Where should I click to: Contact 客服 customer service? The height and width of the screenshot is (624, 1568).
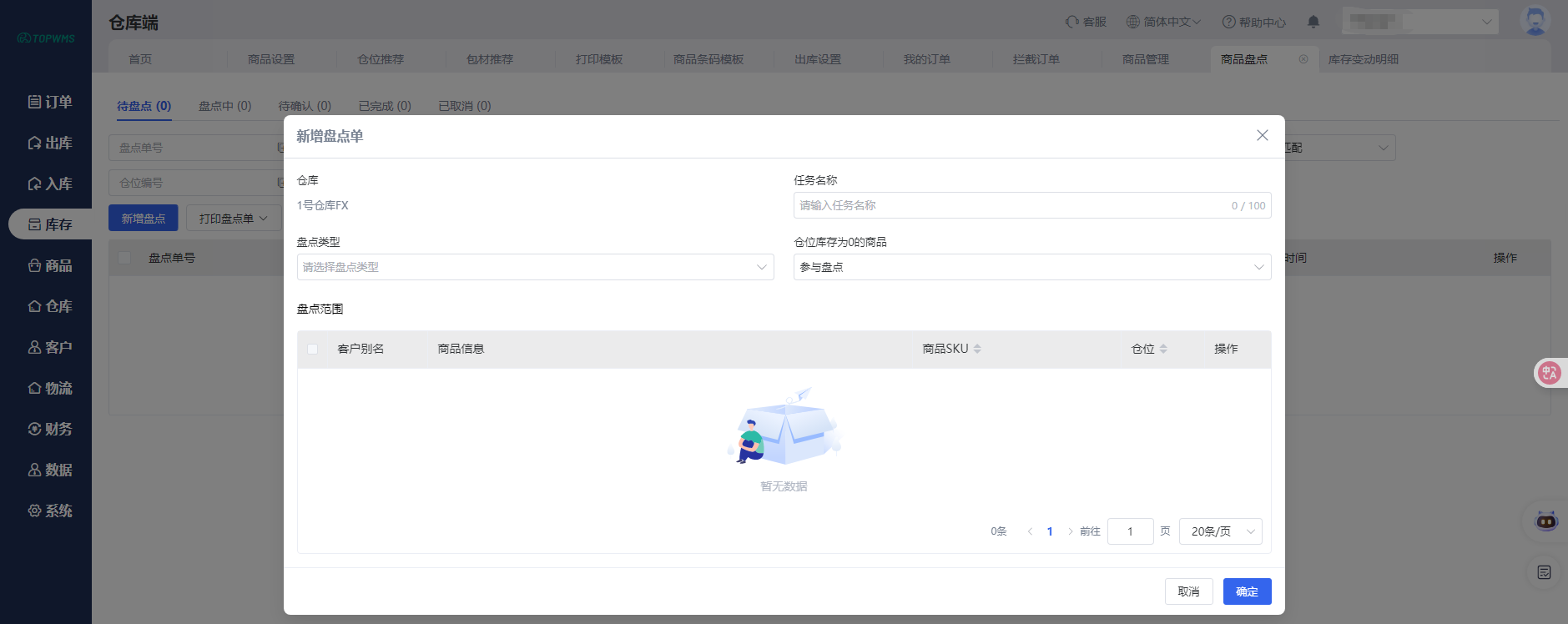pyautogui.click(x=1086, y=22)
